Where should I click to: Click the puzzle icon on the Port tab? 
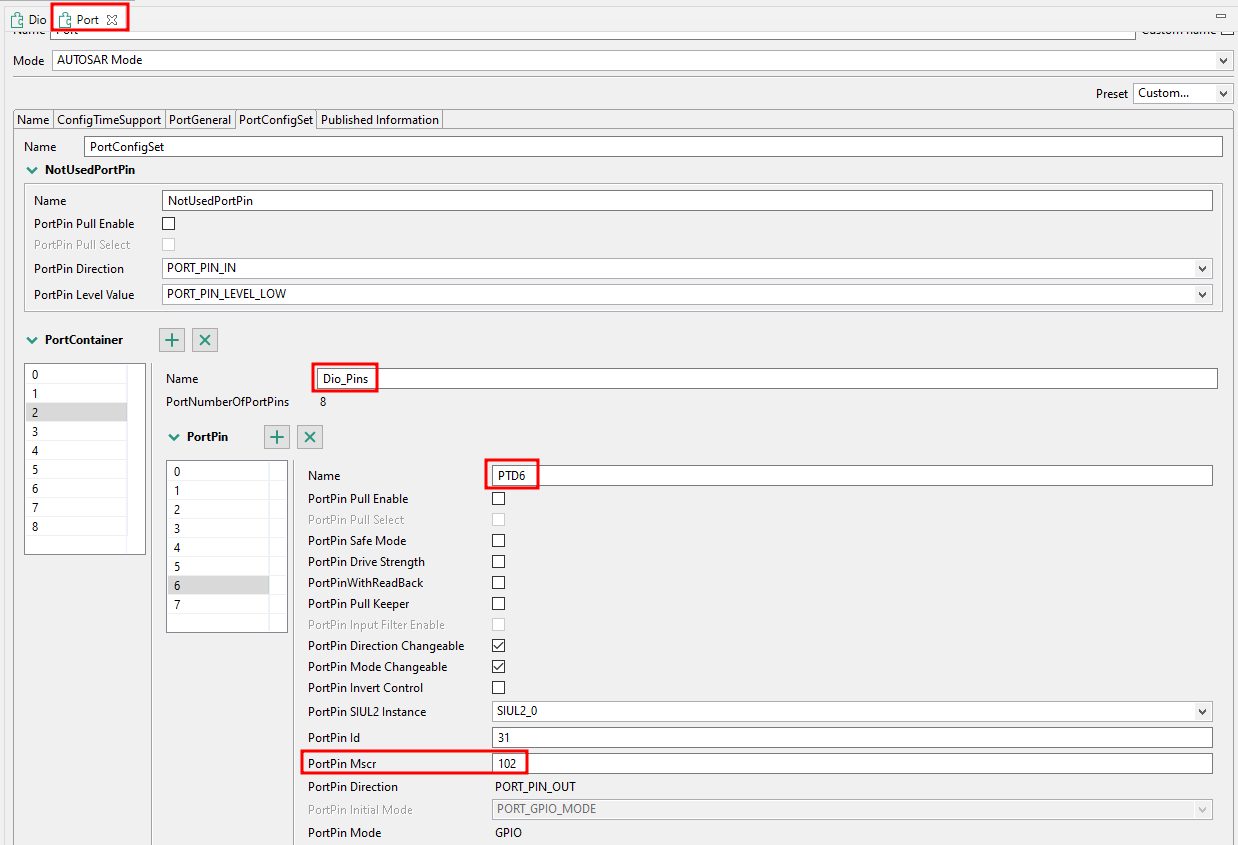(63, 17)
